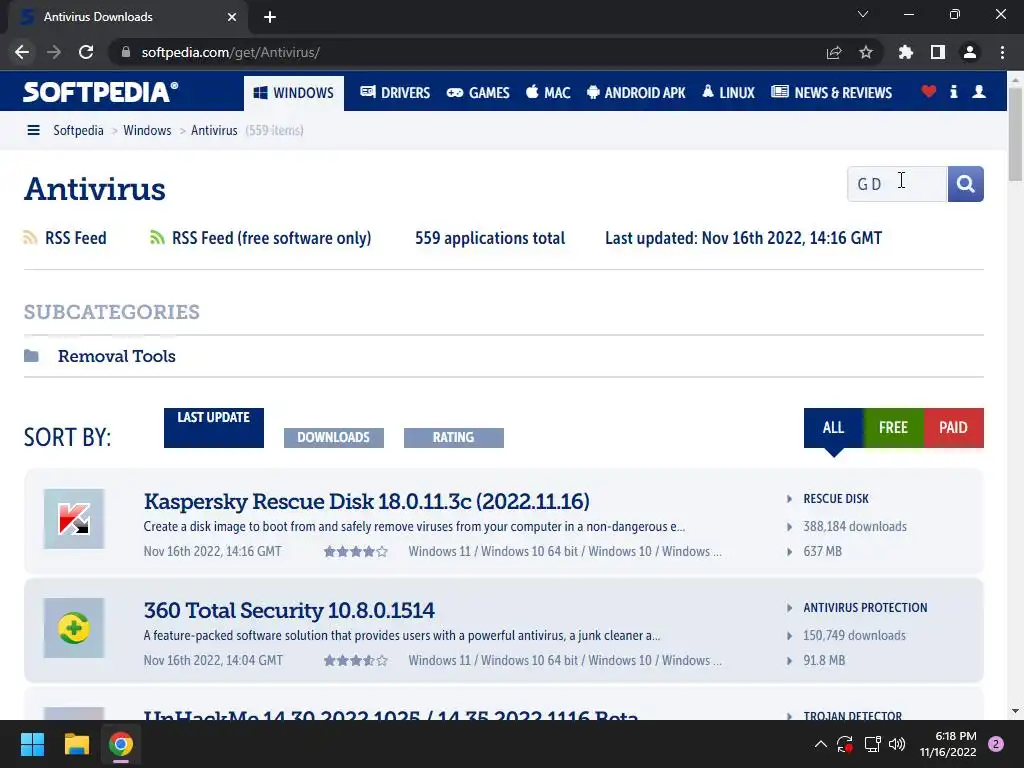Sort by Downloads
The width and height of the screenshot is (1024, 768).
(334, 438)
